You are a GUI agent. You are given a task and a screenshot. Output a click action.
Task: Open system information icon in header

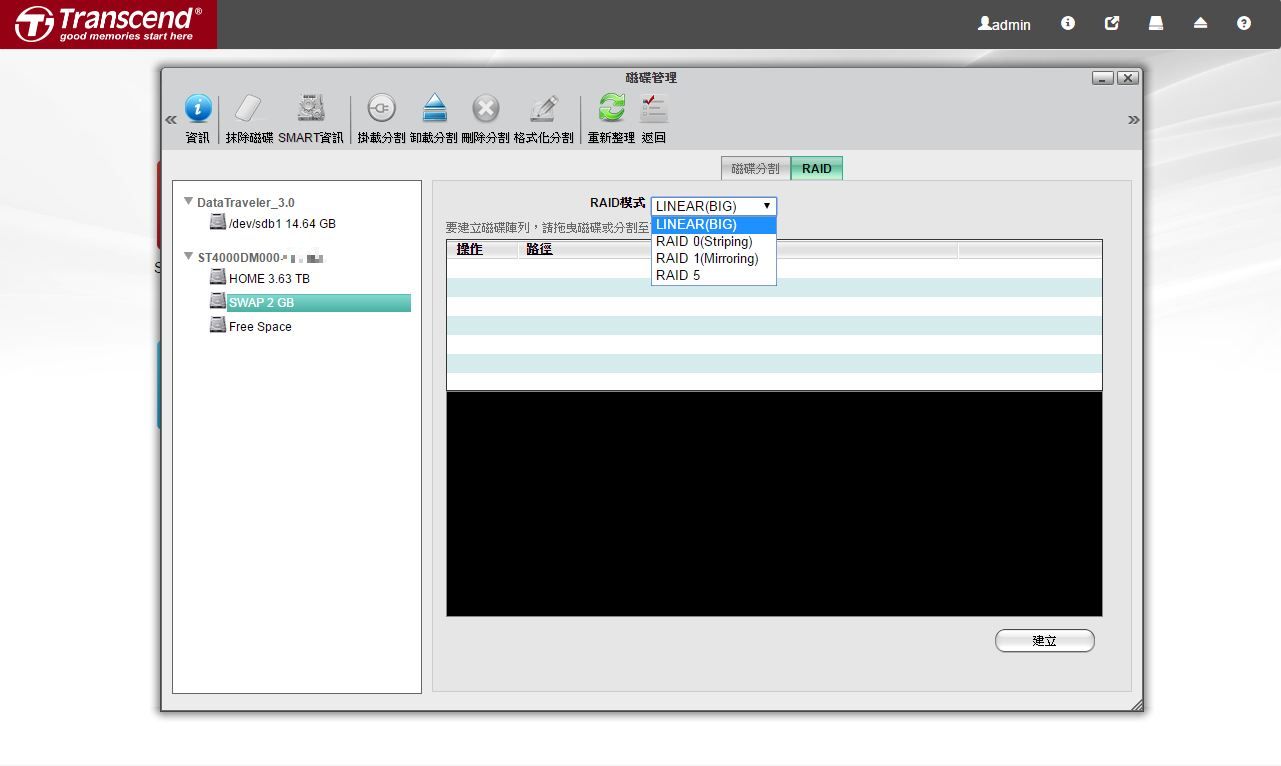tap(1068, 23)
